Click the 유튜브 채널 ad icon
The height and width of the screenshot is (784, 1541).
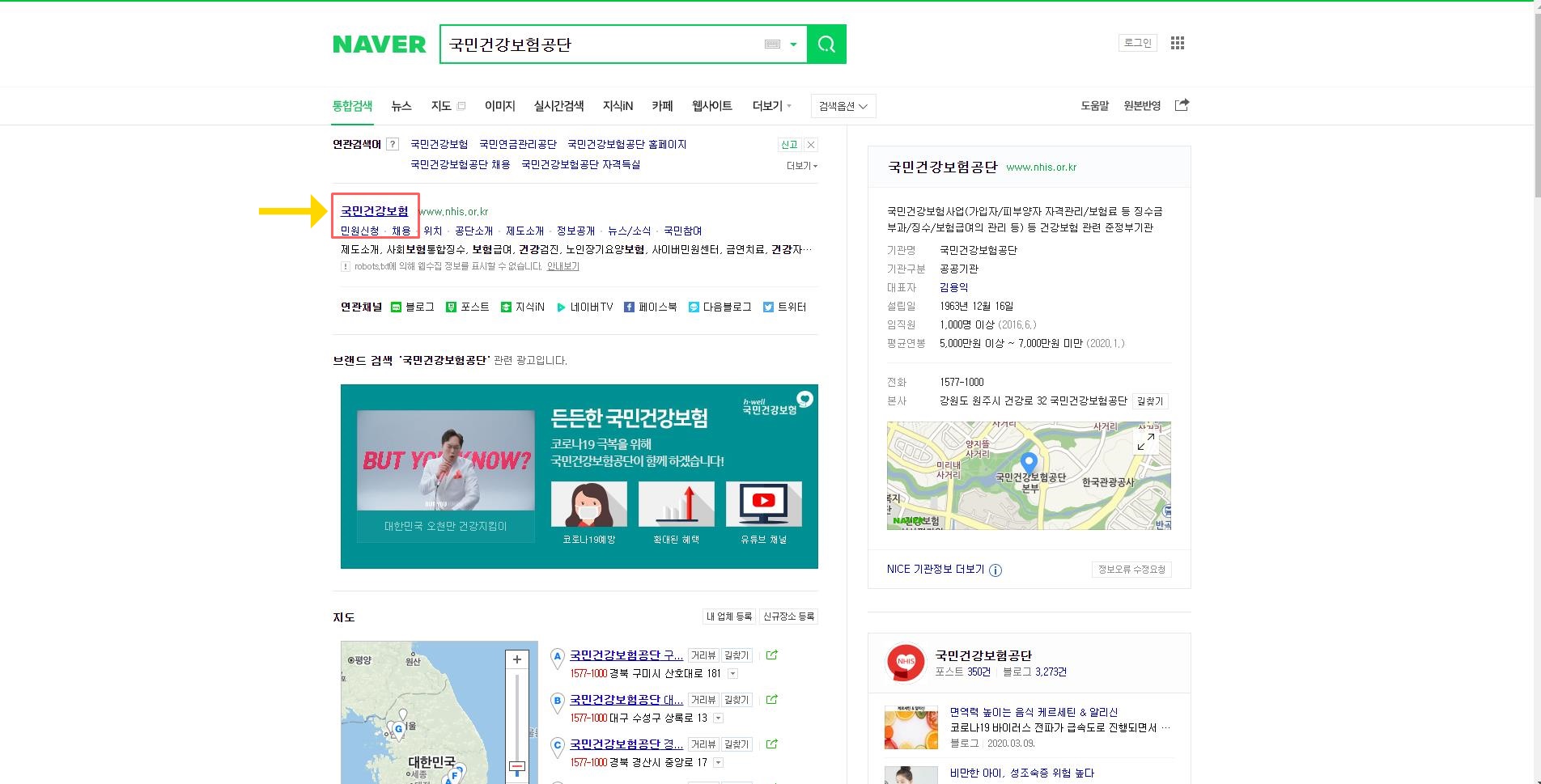pyautogui.click(x=764, y=504)
